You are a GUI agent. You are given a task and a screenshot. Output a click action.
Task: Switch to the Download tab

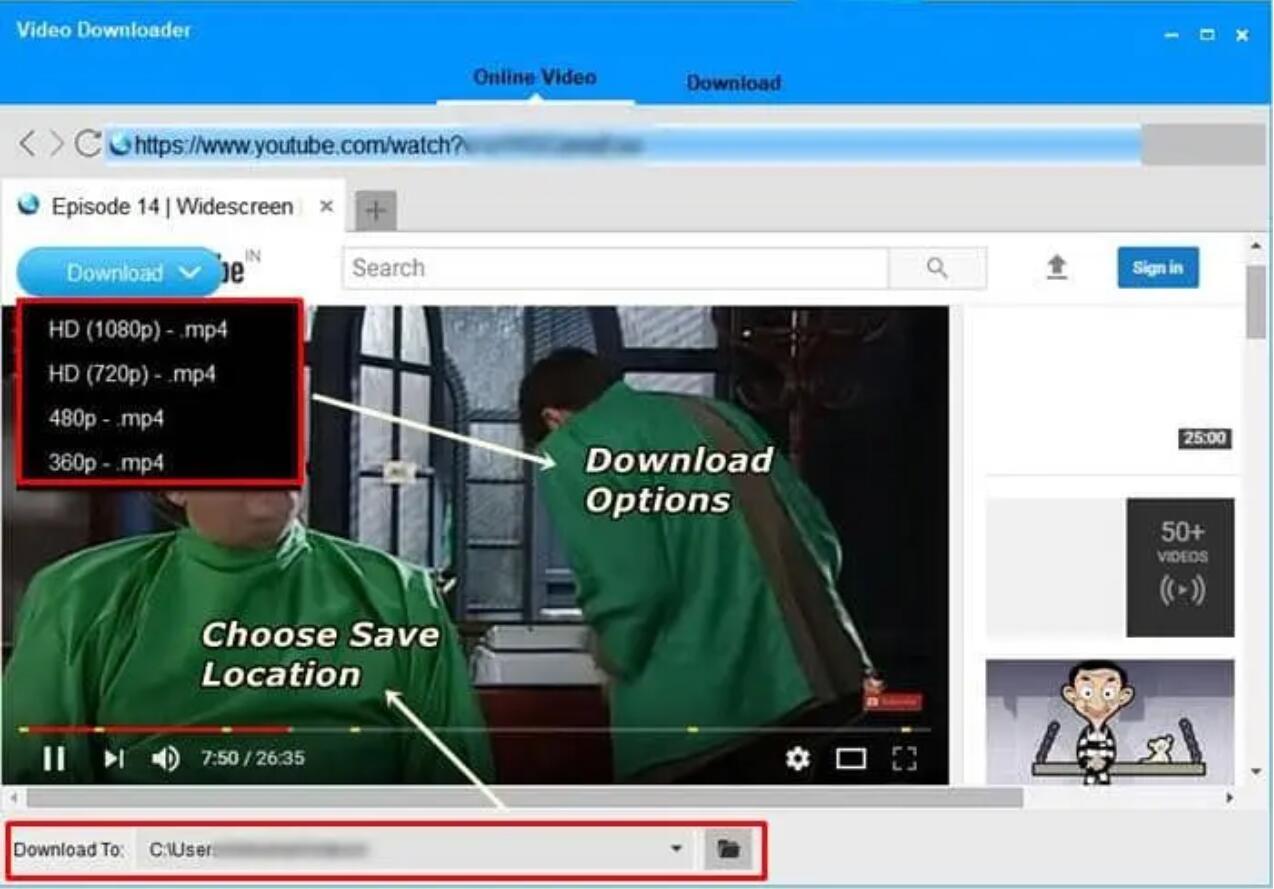pyautogui.click(x=733, y=83)
